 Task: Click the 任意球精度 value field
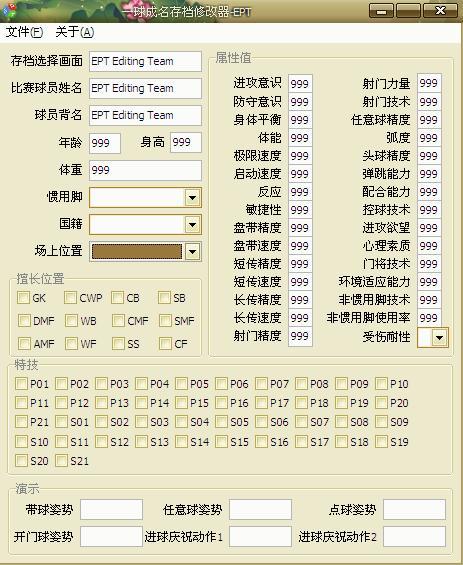(429, 120)
